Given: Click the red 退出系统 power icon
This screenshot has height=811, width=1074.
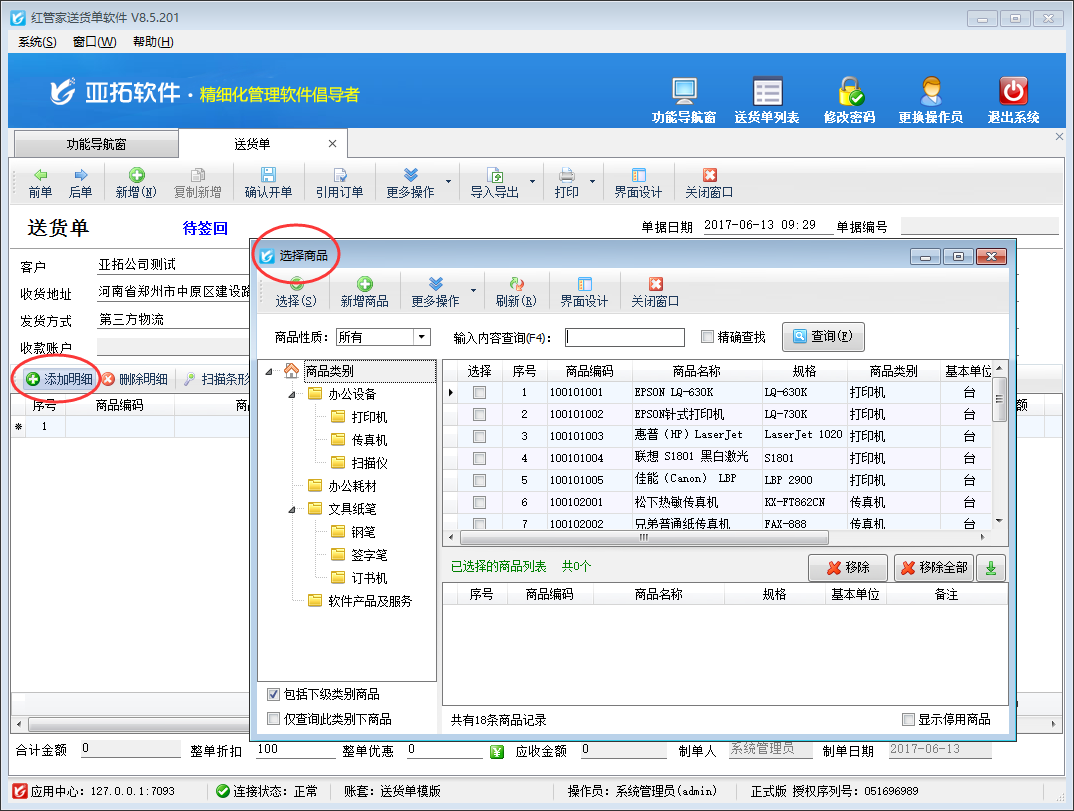Looking at the screenshot, I should [x=1013, y=92].
